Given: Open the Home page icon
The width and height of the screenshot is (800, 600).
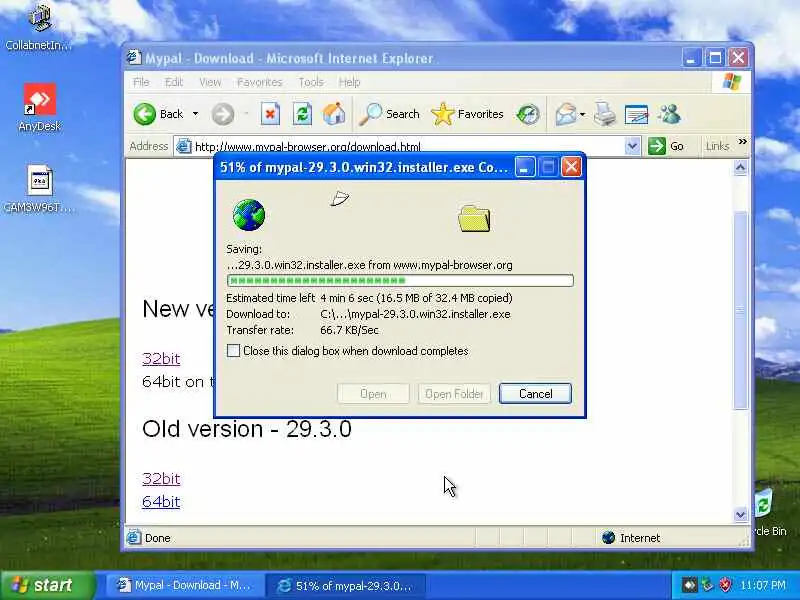Looking at the screenshot, I should click(334, 114).
